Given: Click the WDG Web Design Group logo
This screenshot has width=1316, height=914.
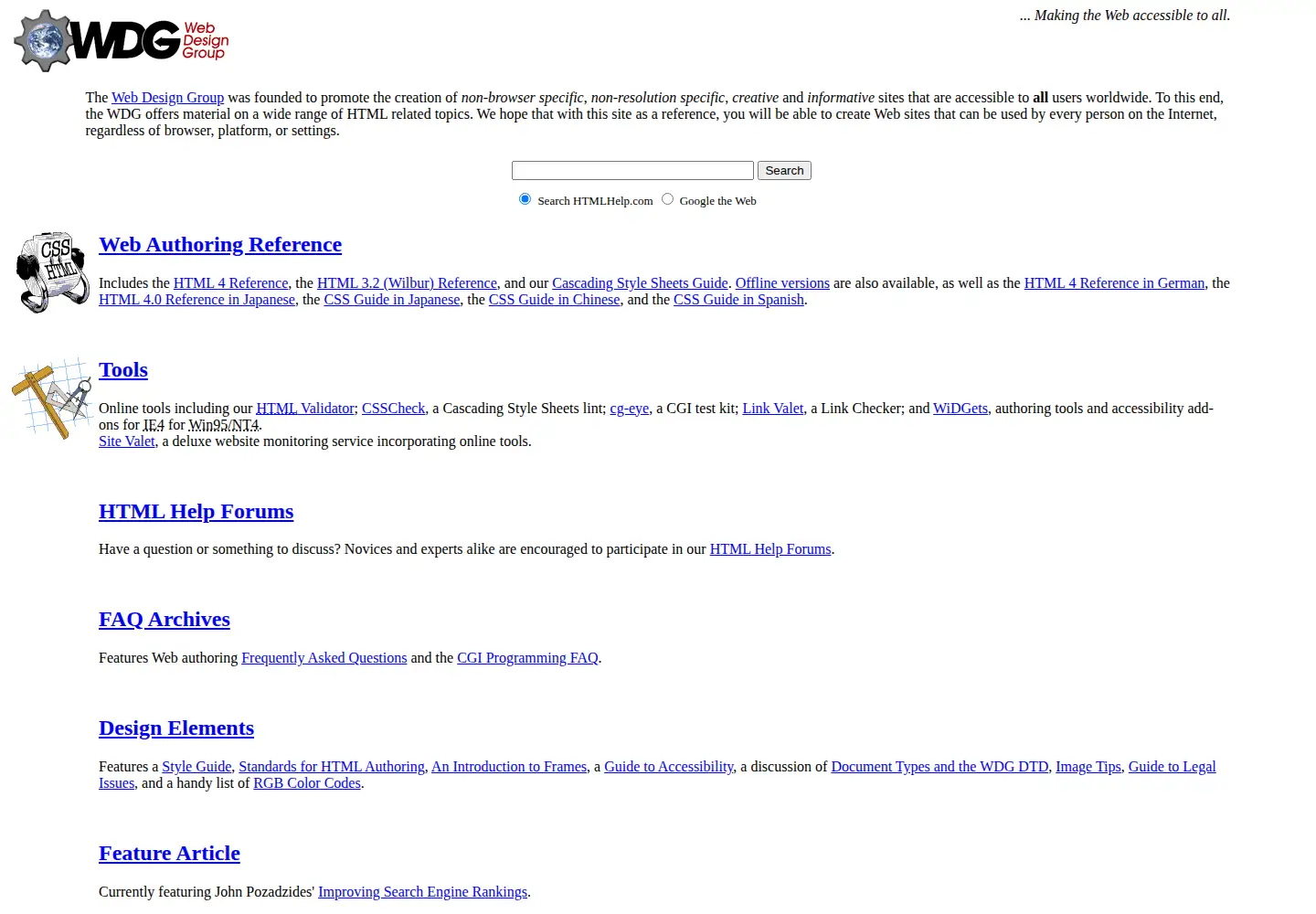Looking at the screenshot, I should click(x=122, y=41).
